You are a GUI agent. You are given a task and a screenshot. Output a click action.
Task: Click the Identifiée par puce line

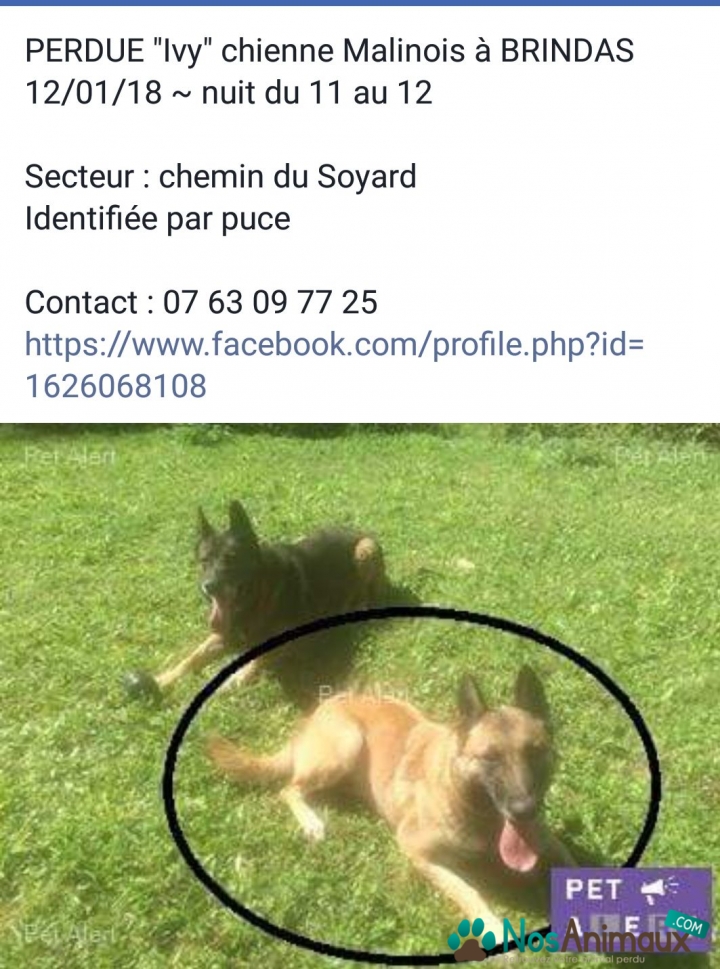(x=158, y=219)
